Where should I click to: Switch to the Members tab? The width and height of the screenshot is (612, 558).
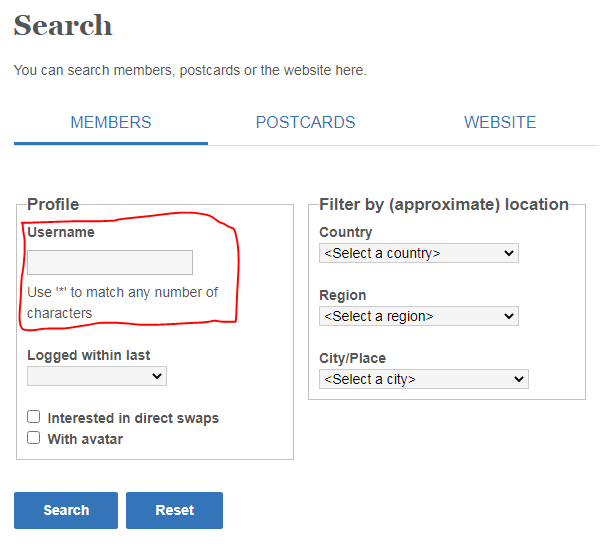pos(111,123)
